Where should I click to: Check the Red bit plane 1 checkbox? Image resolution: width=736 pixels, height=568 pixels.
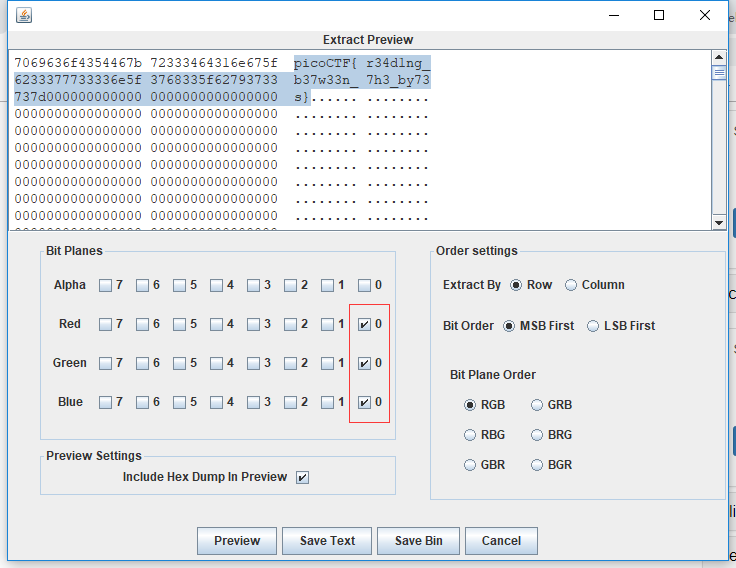click(x=327, y=324)
